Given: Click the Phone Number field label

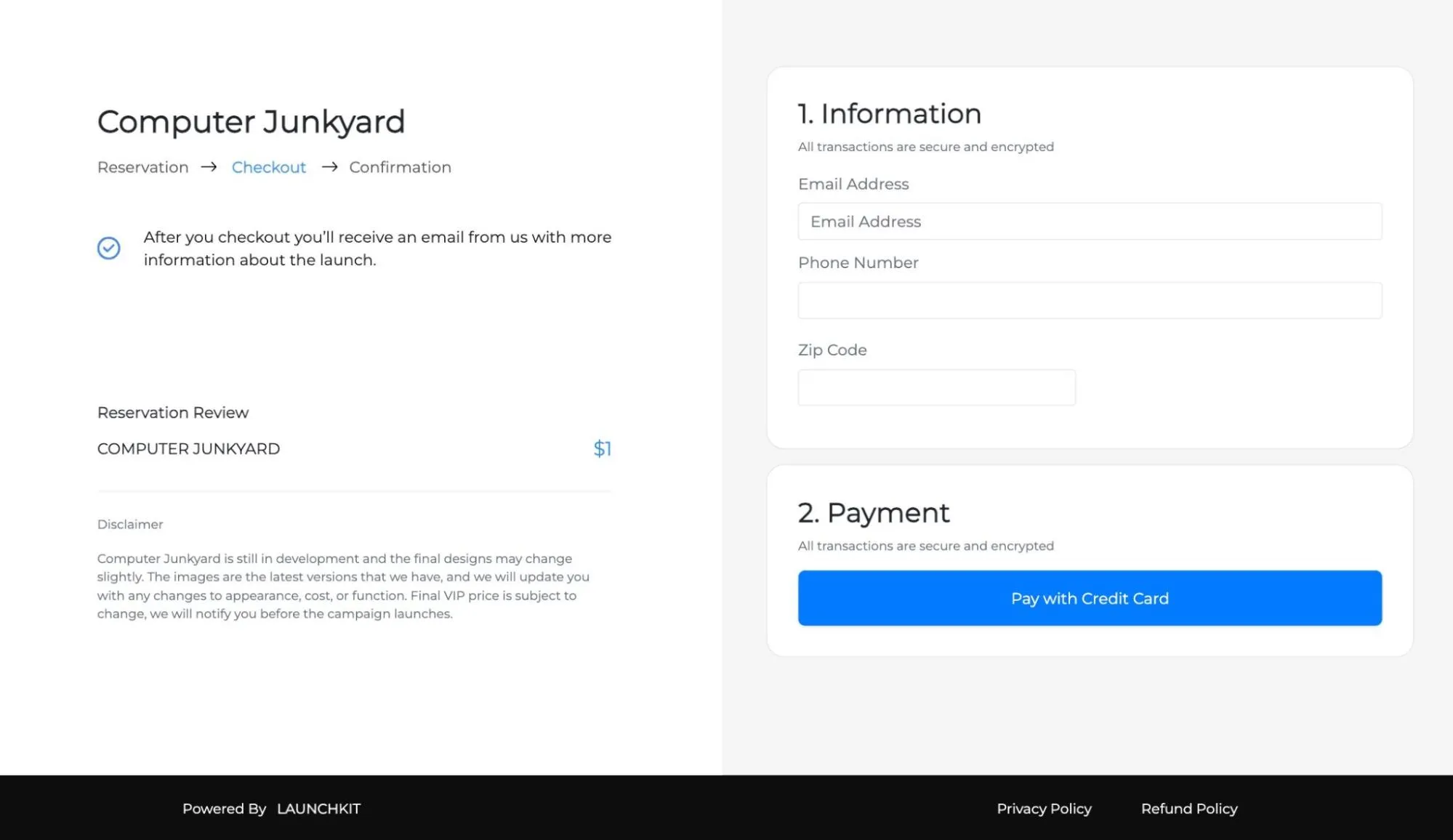Looking at the screenshot, I should click(x=858, y=263).
